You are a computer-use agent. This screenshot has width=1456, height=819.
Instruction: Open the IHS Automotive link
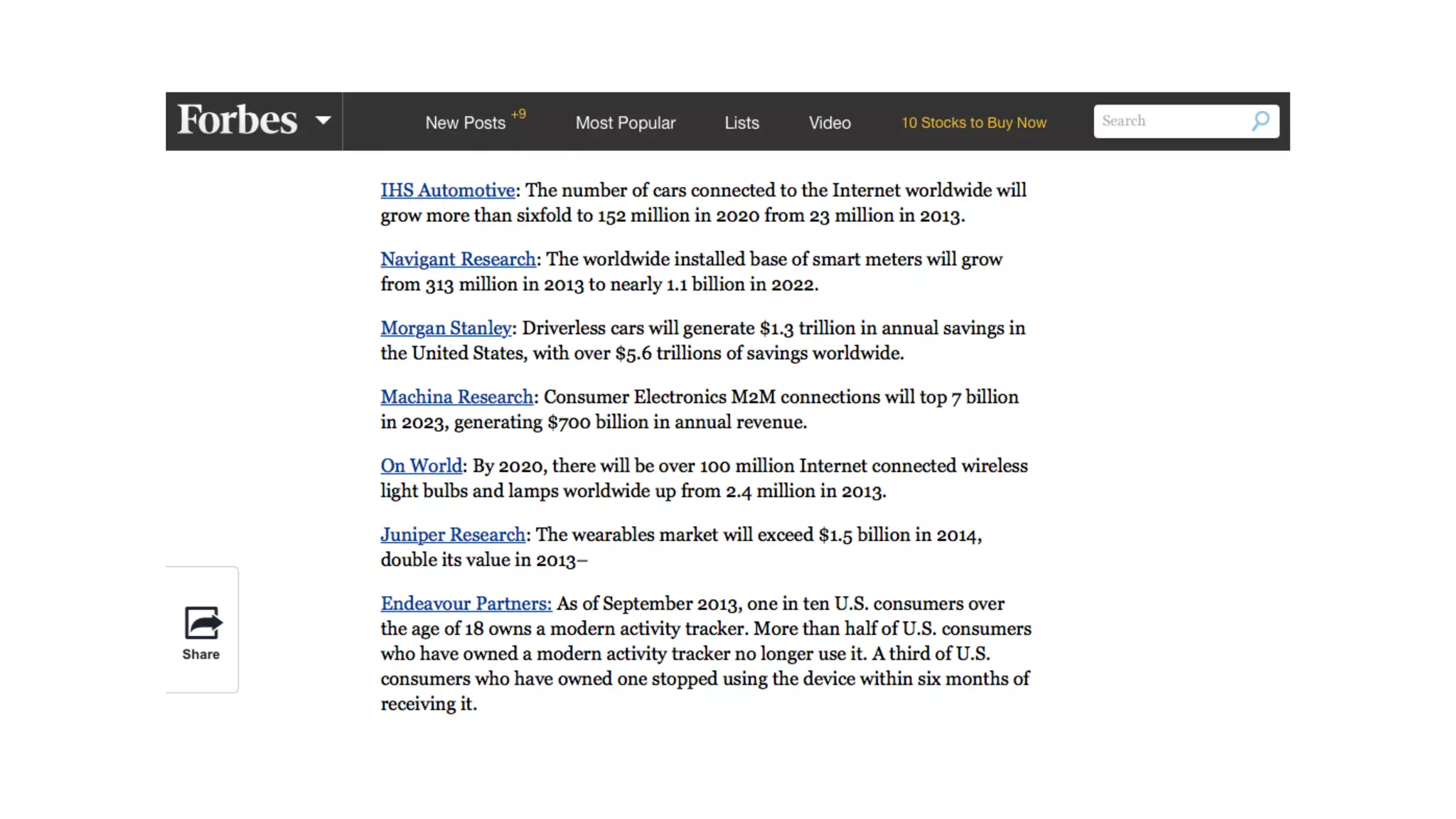(447, 191)
